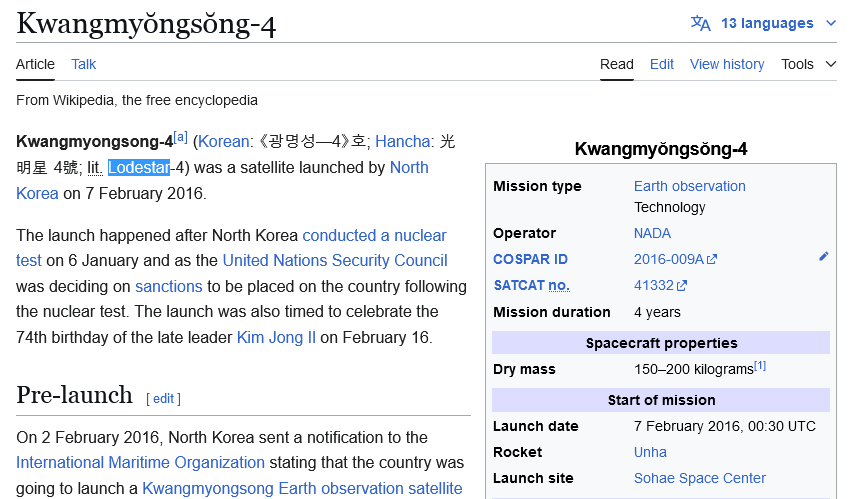Open COSPAR ID value 2016-009A
Viewport: 852px width, 499px height.
pyautogui.click(x=669, y=259)
